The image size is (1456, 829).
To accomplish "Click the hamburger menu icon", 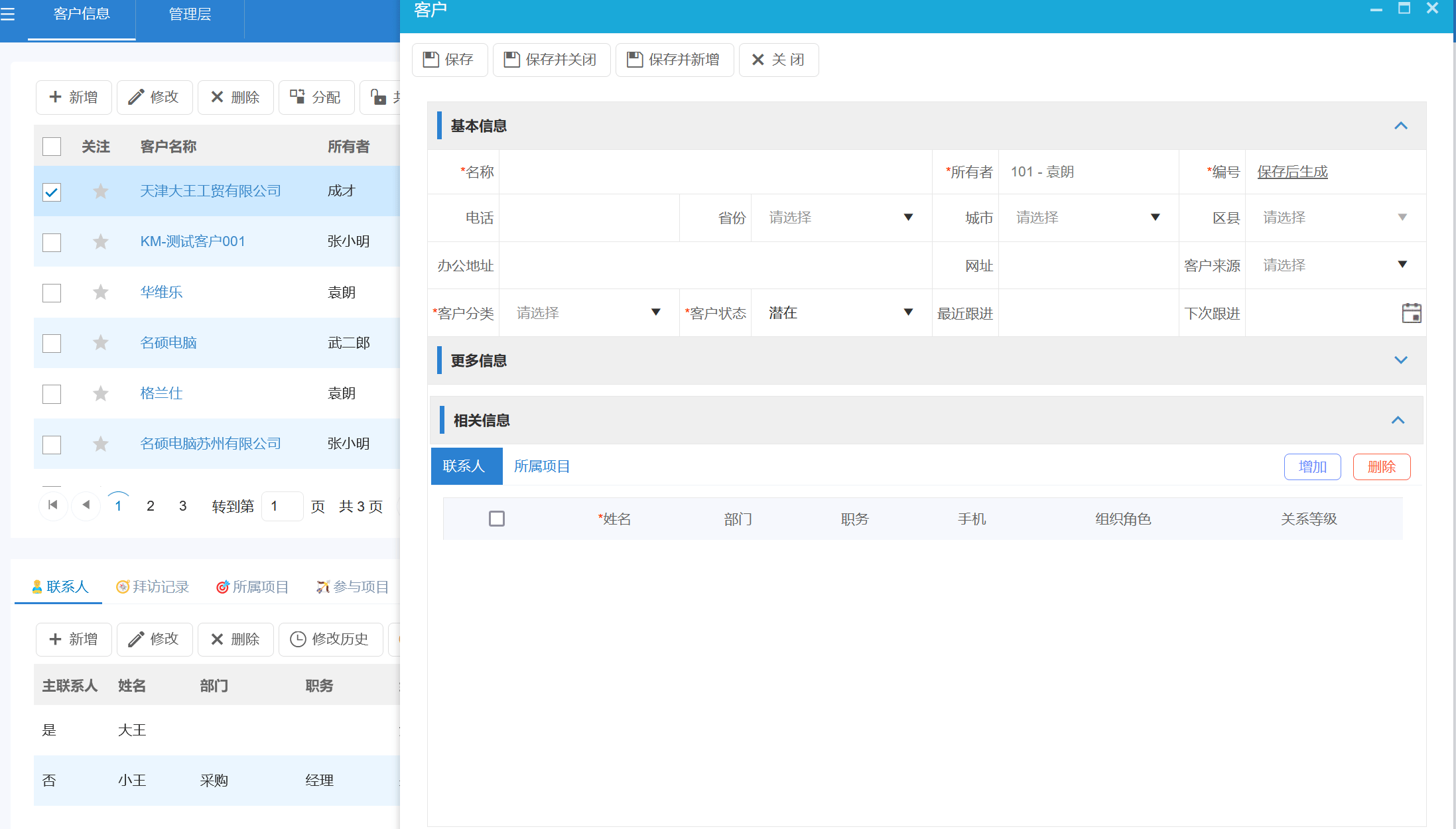I will pos(8,14).
